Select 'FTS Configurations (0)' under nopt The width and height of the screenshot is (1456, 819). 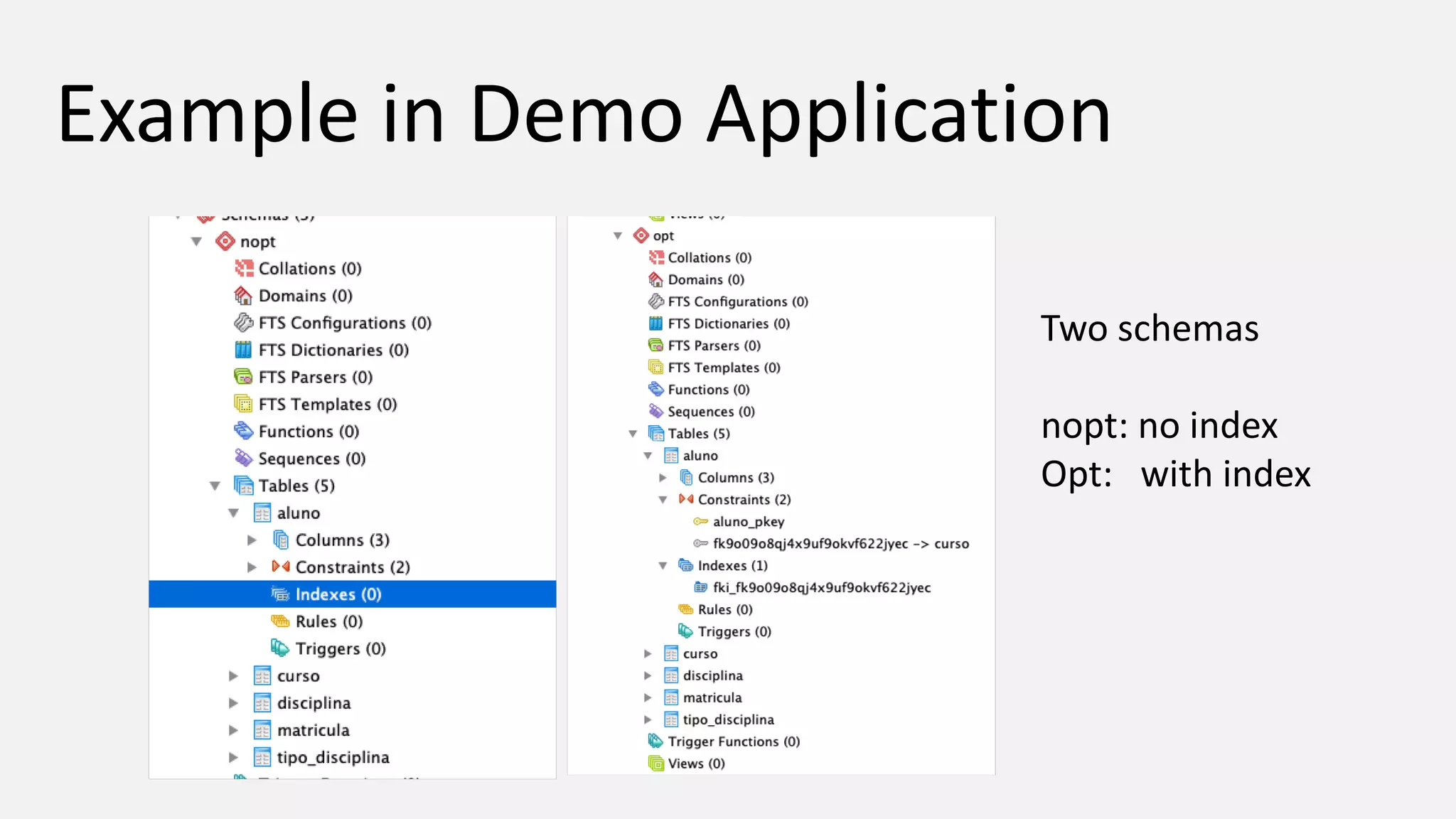[345, 323]
